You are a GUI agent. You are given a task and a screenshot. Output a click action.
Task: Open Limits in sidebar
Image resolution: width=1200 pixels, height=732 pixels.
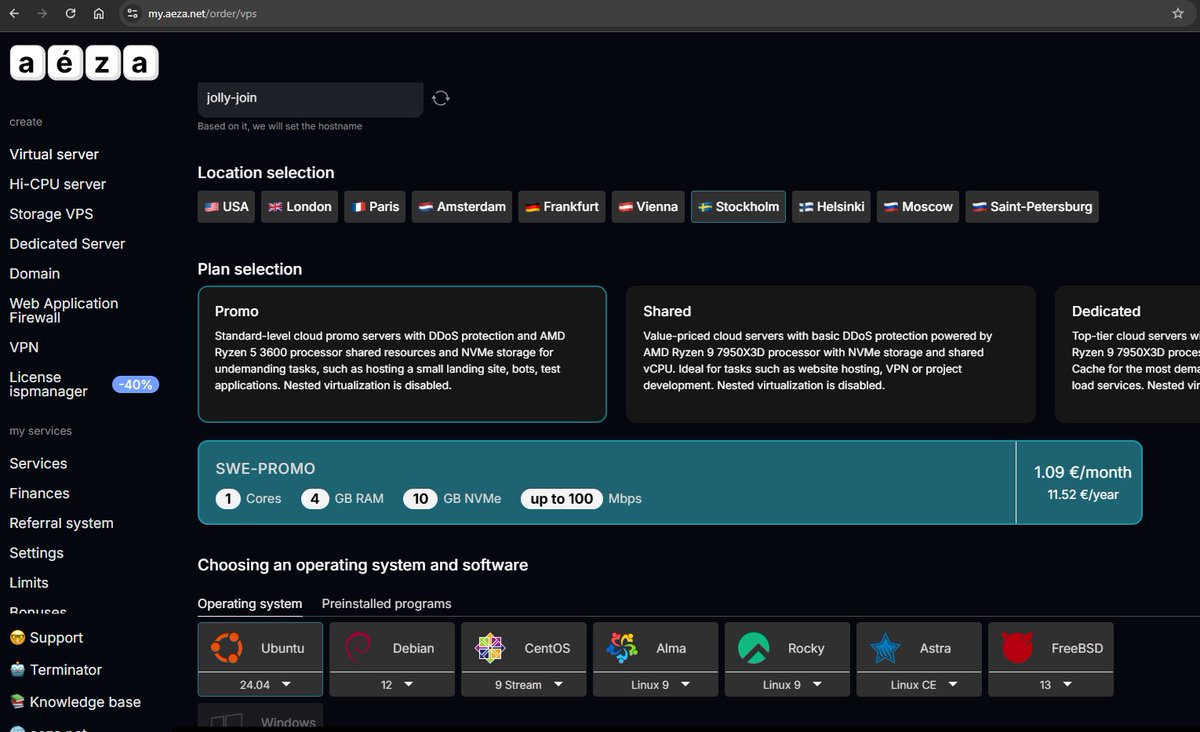29,582
